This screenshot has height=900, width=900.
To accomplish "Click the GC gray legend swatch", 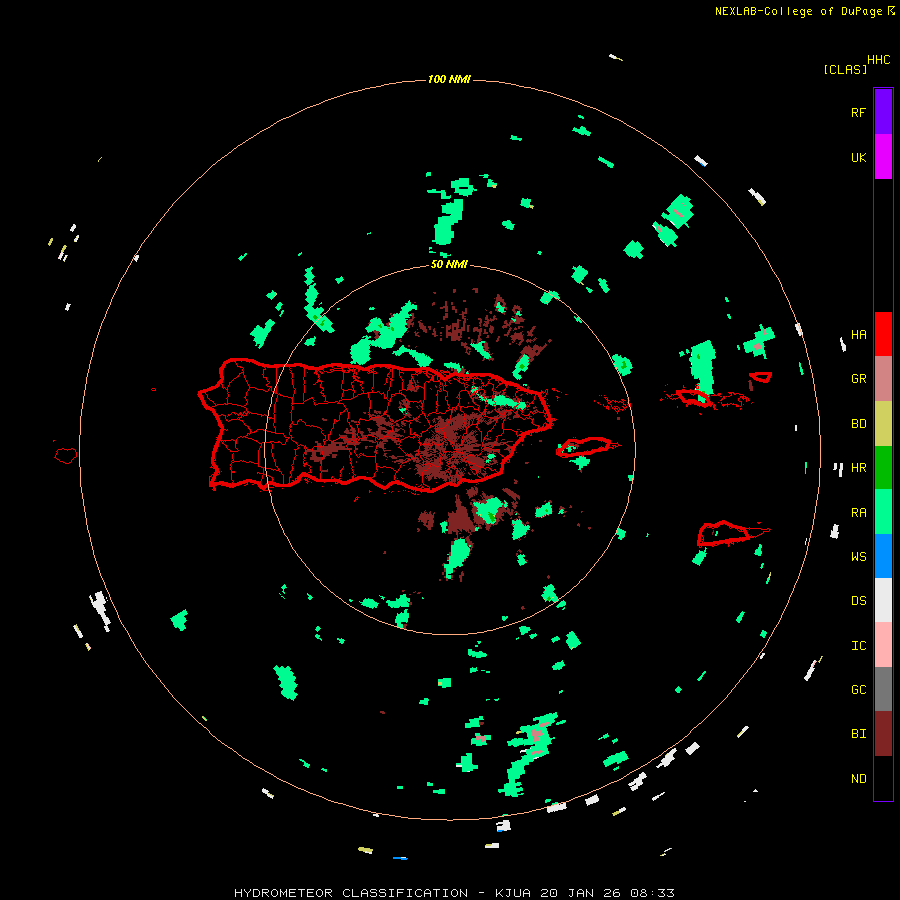I will tap(883, 689).
